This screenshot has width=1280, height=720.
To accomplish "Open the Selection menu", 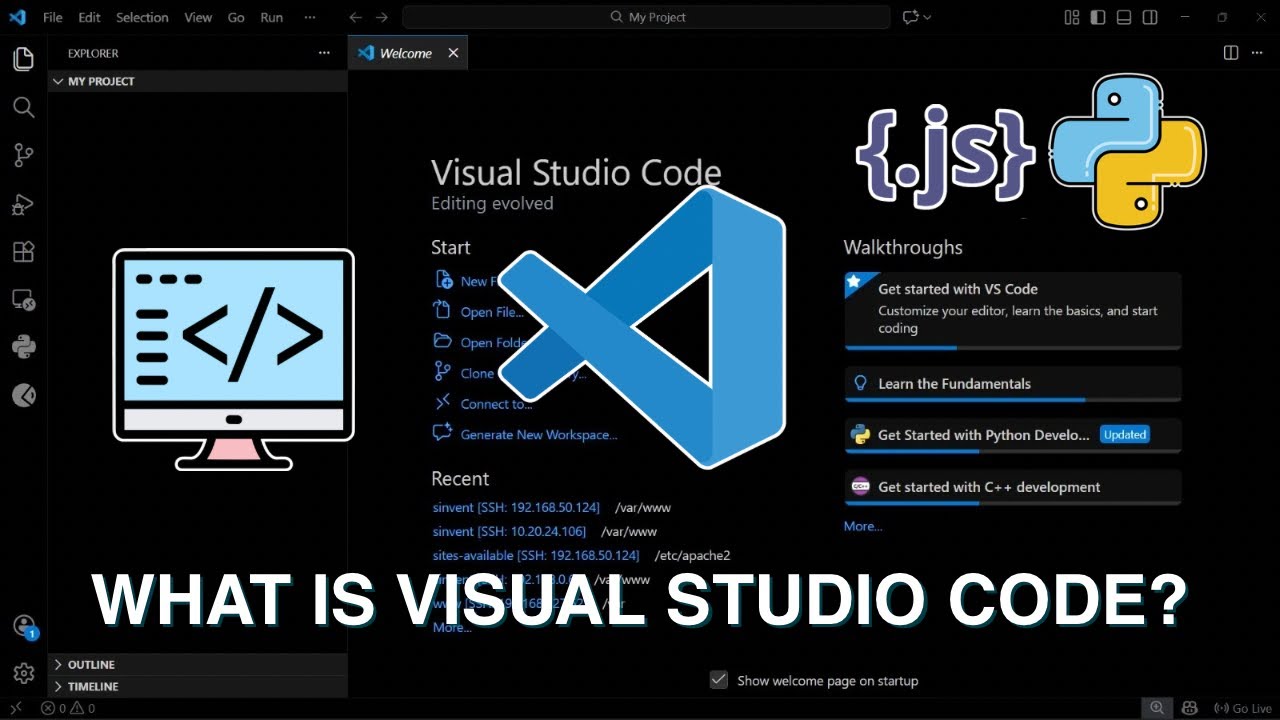I will [x=142, y=17].
